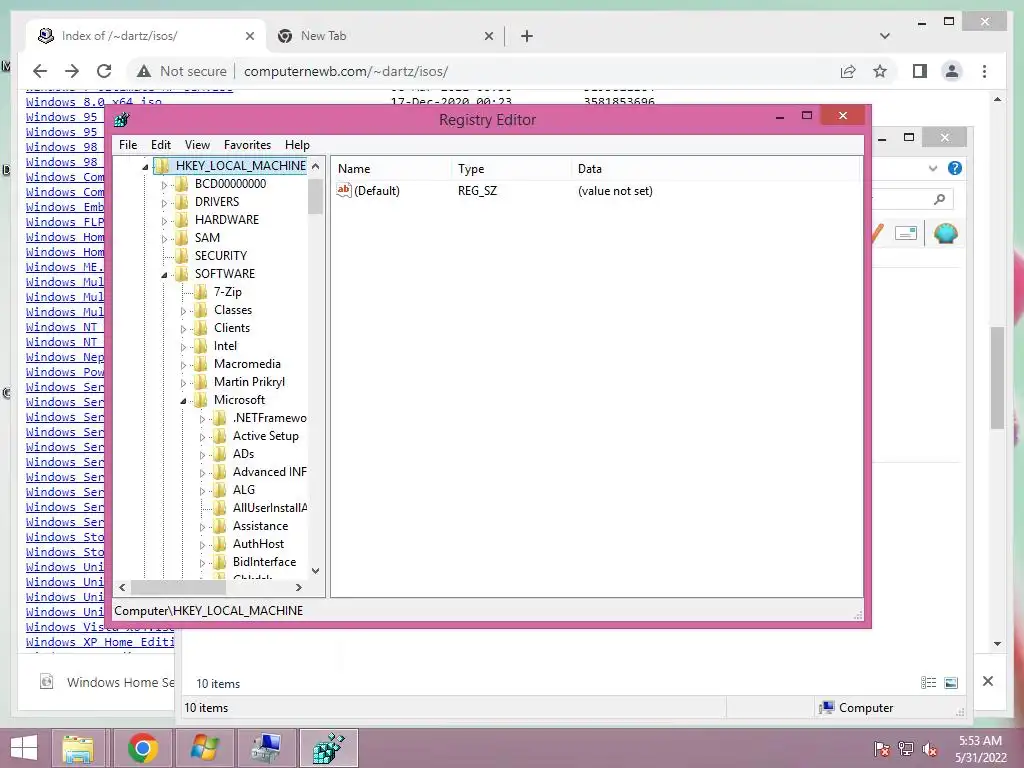Expand the SAM key
The height and width of the screenshot is (768, 1024).
tap(164, 239)
